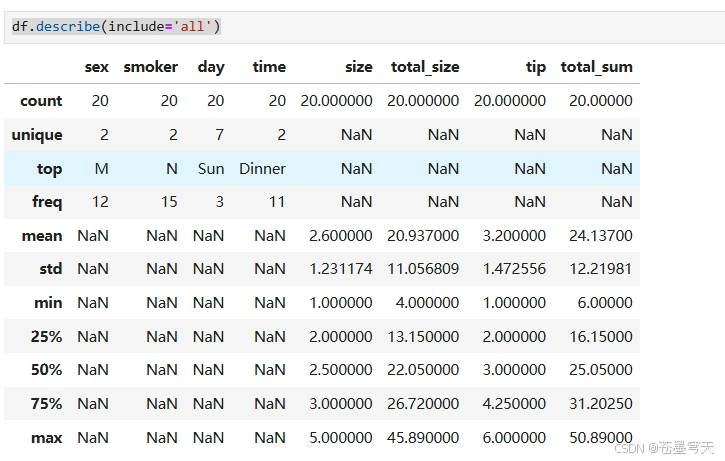Image resolution: width=725 pixels, height=461 pixels.
Task: Click 50% total_size value 22.050000
Action: [423, 370]
